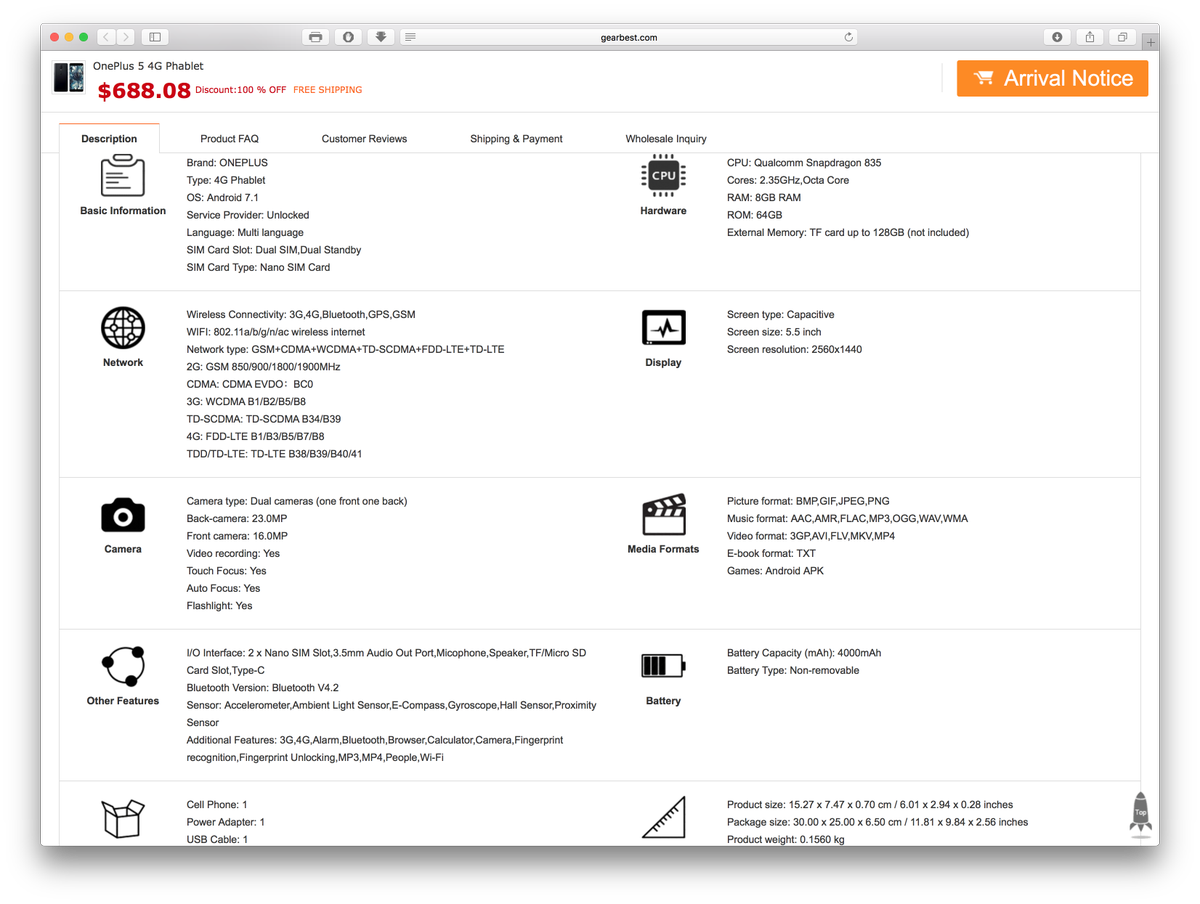Reload the page using refresh icon

point(849,37)
